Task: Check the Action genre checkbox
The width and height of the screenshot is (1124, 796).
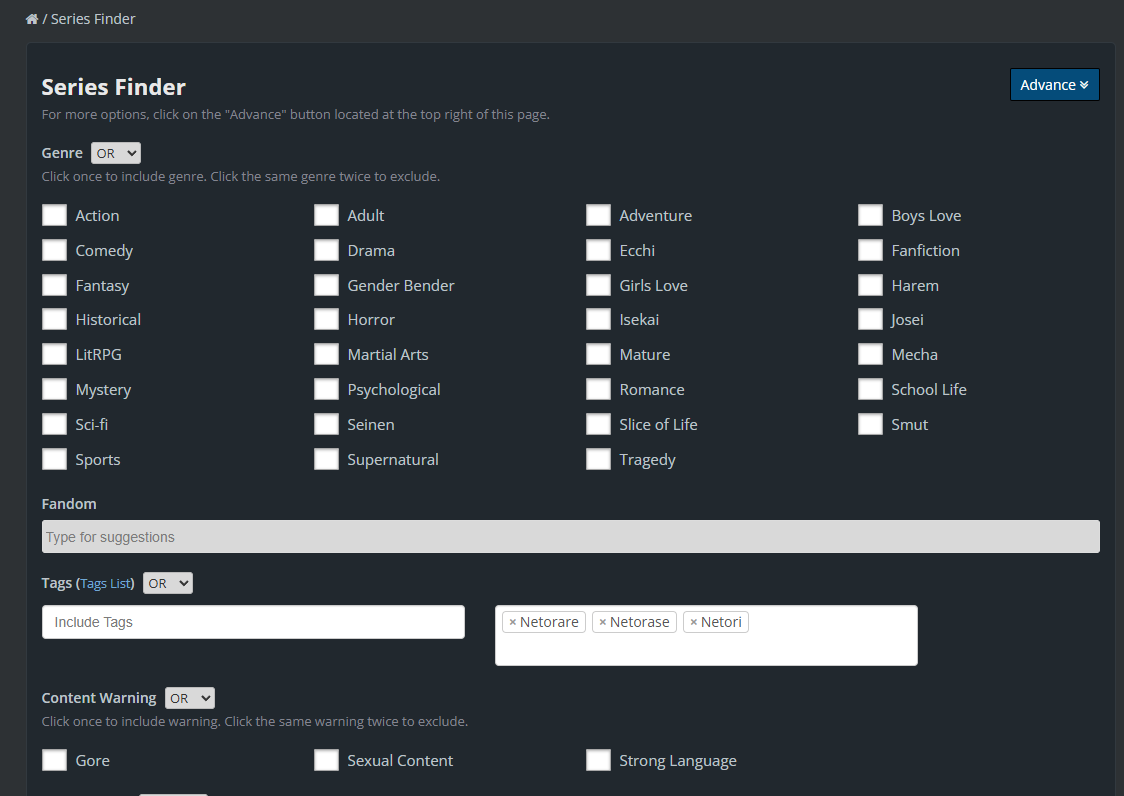Action: 55,215
